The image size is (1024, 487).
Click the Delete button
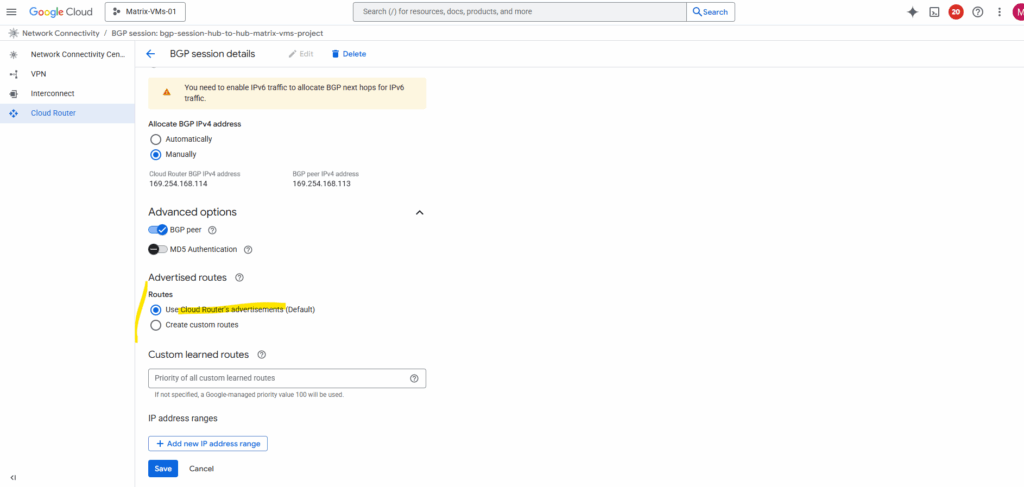coord(349,54)
